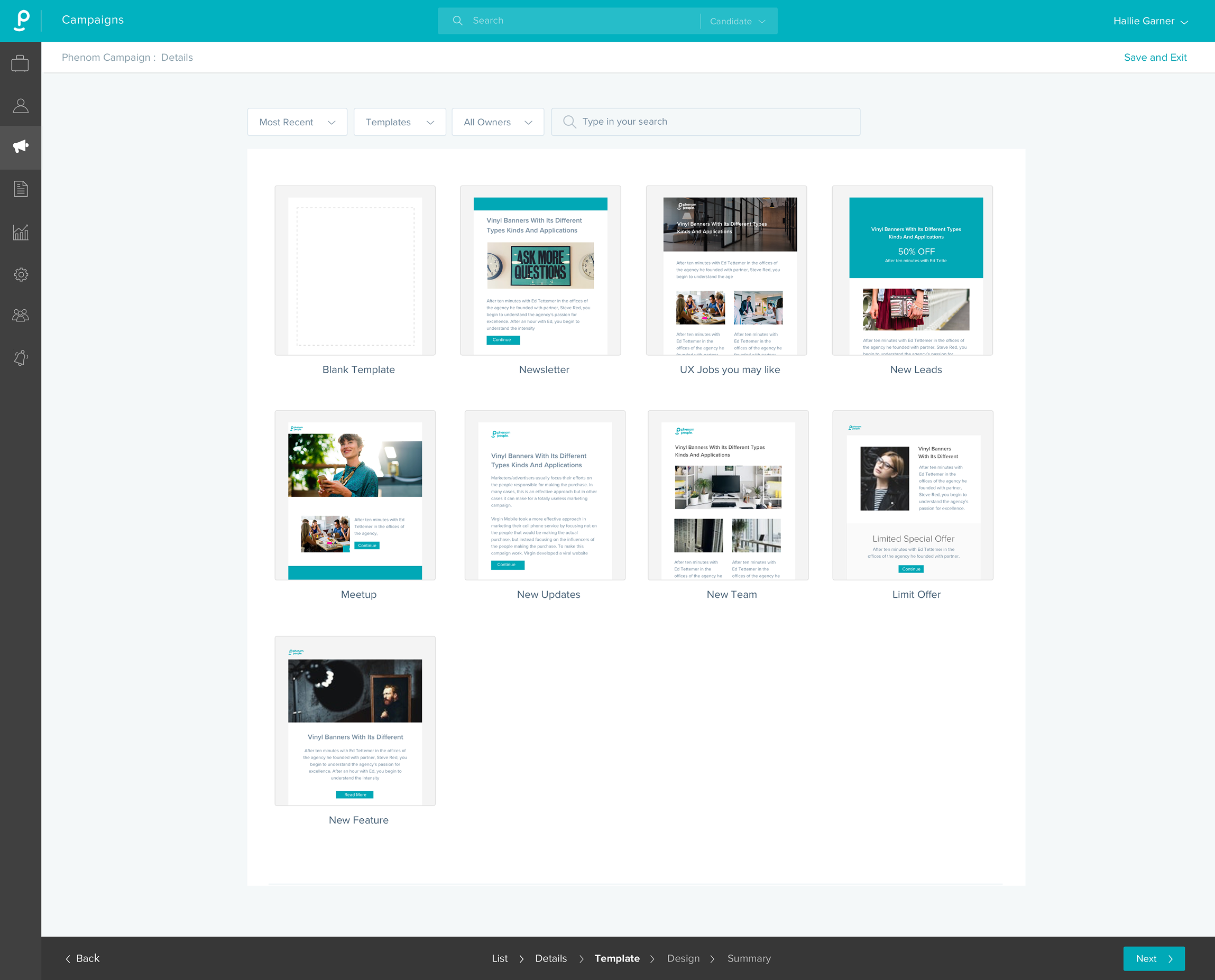The image size is (1215, 980).
Task: Open the Jobs briefcase section in sidebar
Action: coord(20,63)
